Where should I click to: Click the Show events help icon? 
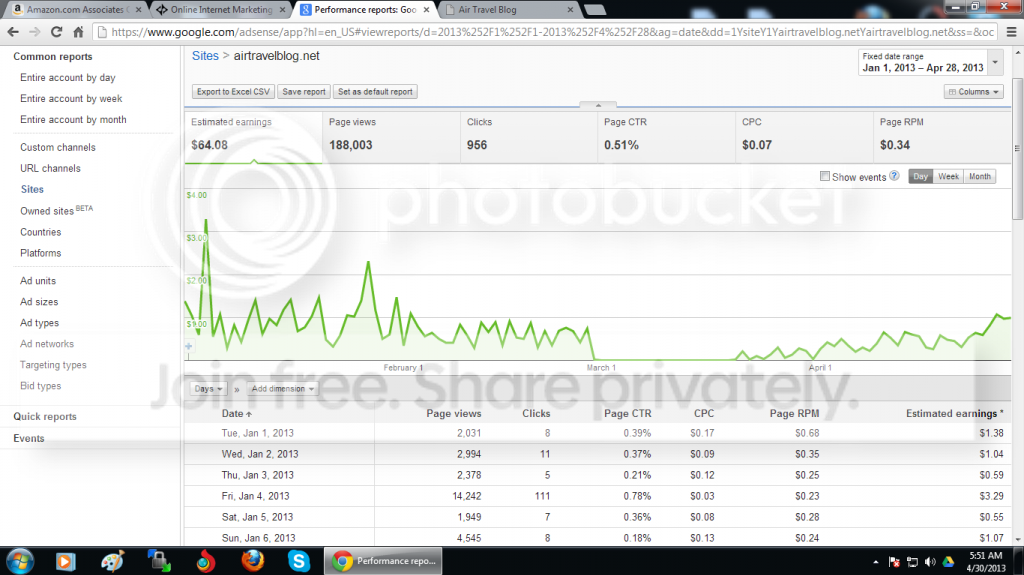[x=894, y=176]
